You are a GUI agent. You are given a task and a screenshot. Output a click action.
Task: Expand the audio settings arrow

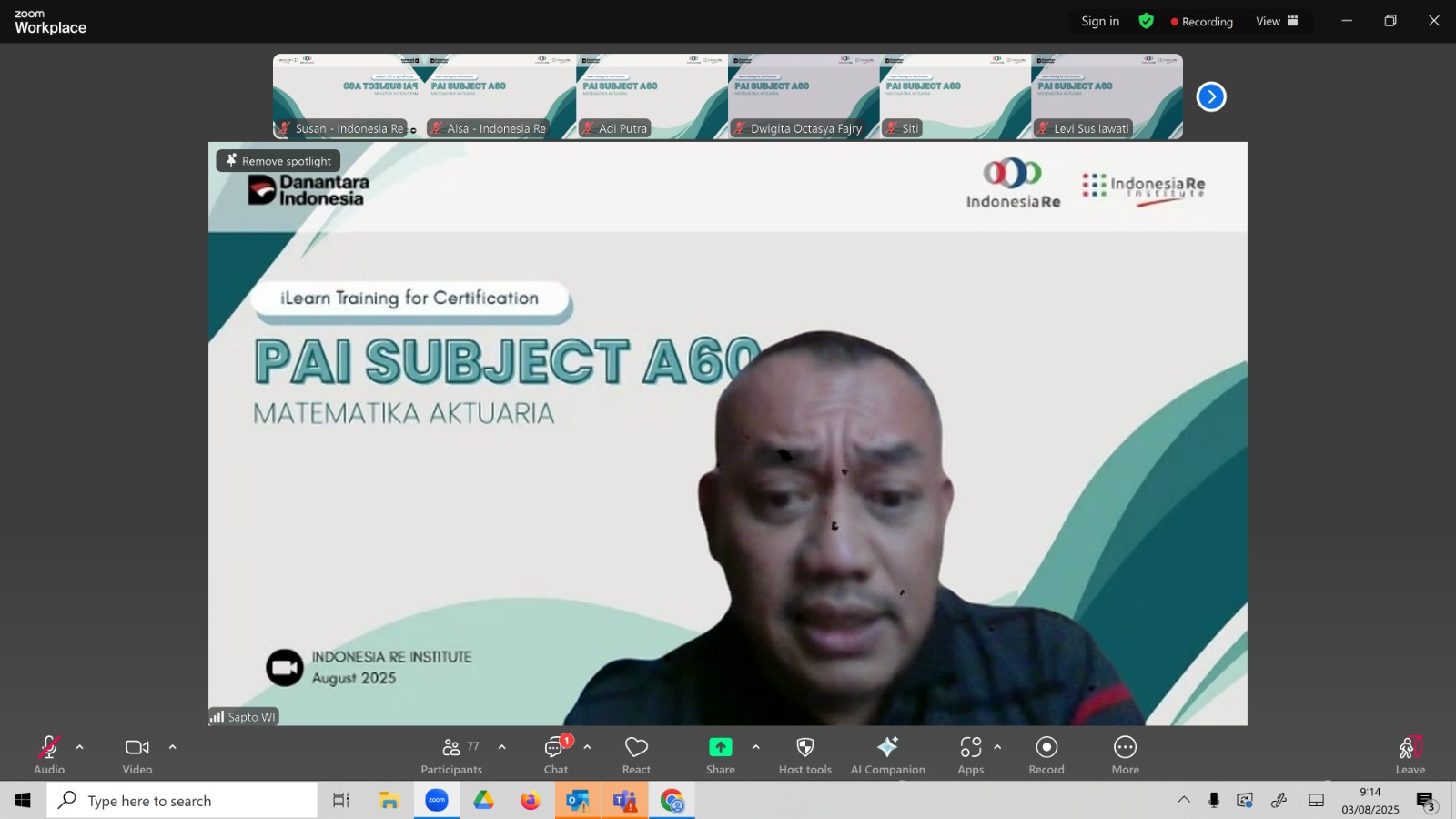tap(79, 747)
